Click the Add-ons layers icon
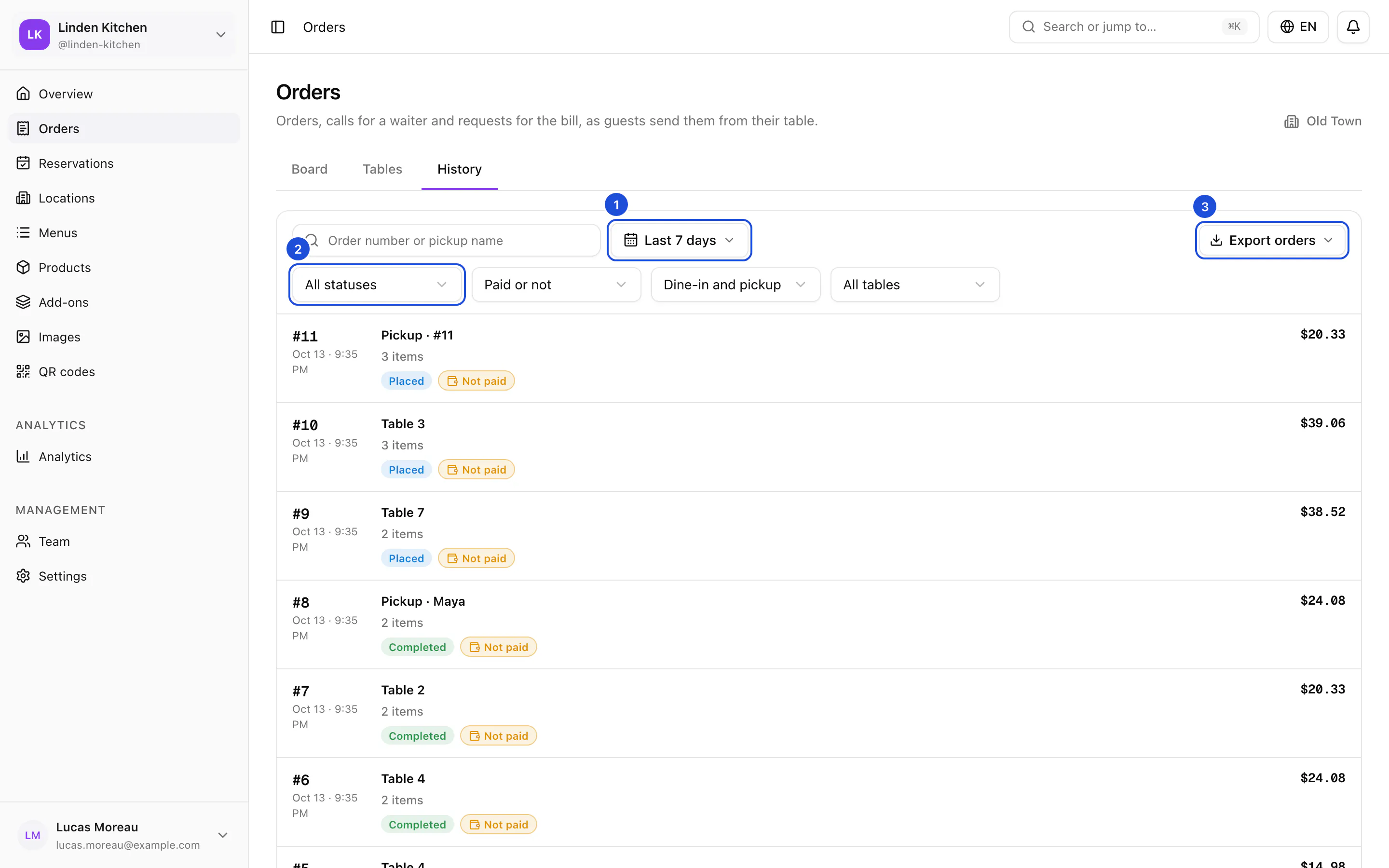This screenshot has width=1389, height=868. pos(23,302)
